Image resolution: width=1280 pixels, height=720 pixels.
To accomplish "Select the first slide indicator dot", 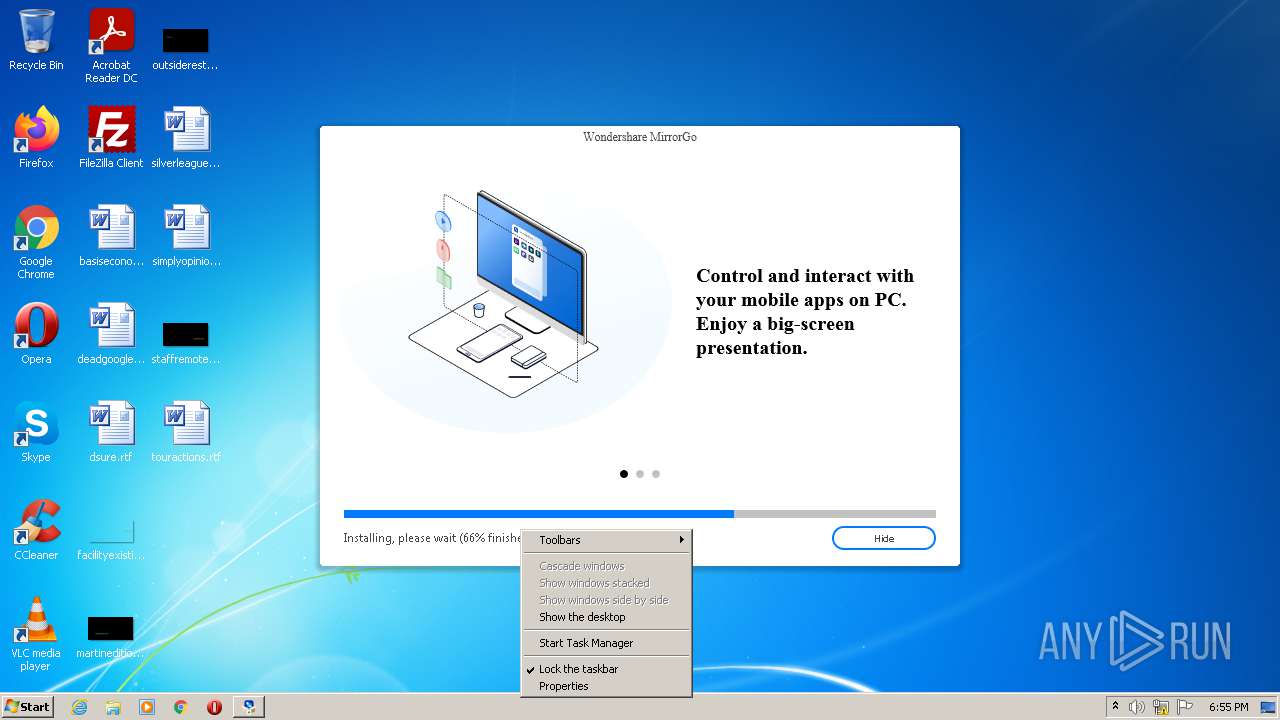I will point(624,474).
